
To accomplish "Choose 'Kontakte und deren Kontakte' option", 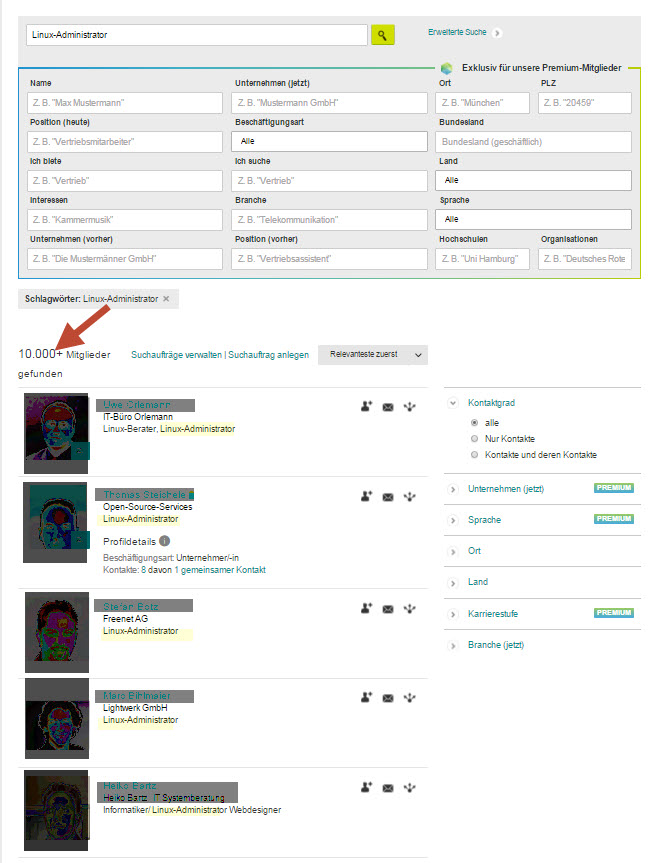I will pyautogui.click(x=474, y=455).
